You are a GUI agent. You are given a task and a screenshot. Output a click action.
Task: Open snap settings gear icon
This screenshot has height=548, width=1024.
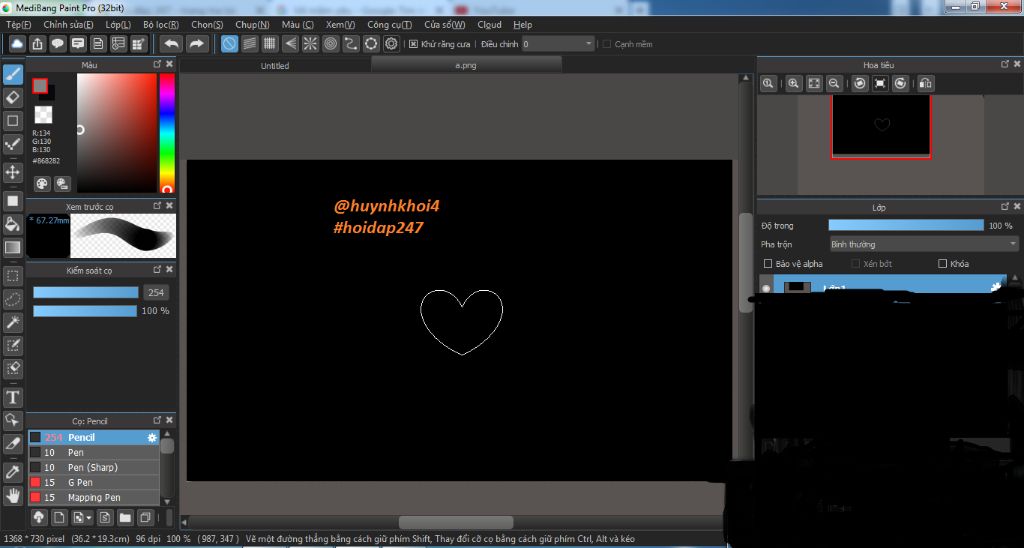(x=391, y=44)
